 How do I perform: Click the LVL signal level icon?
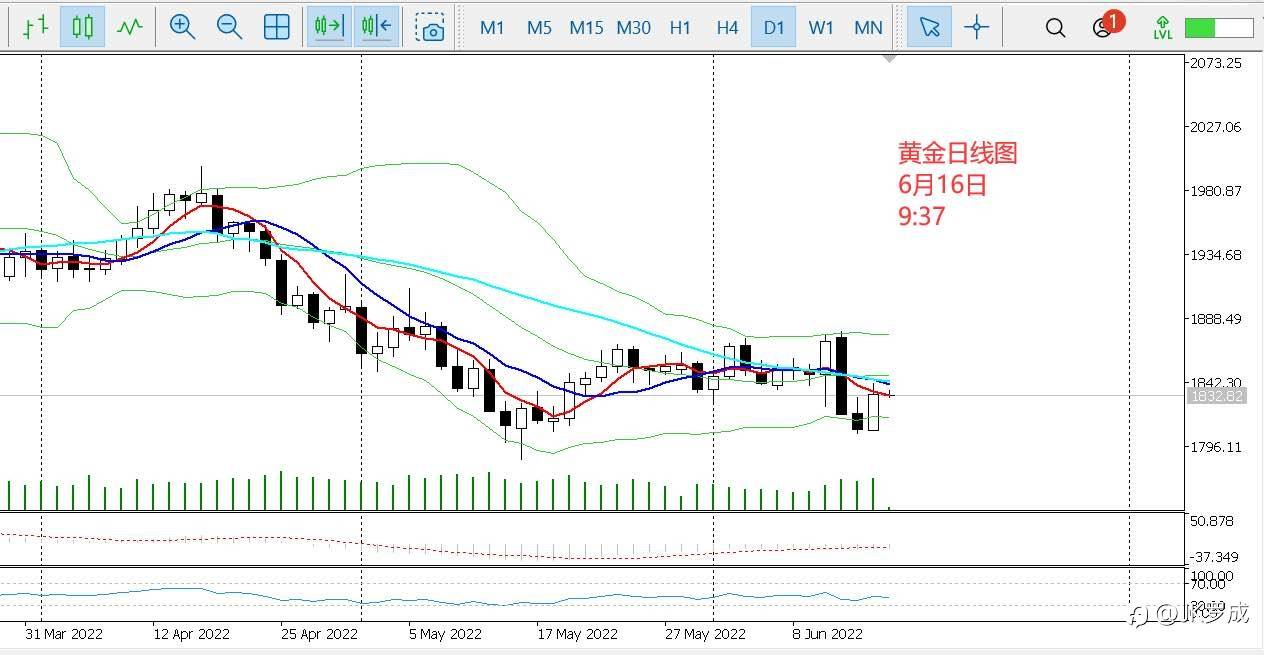pyautogui.click(x=1162, y=27)
